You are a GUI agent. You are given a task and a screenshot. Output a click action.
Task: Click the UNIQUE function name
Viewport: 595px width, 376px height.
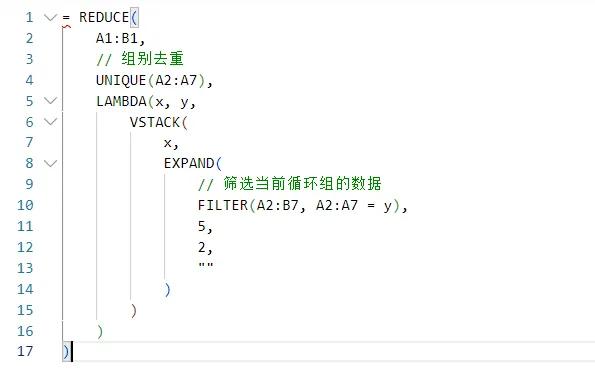[121, 80]
